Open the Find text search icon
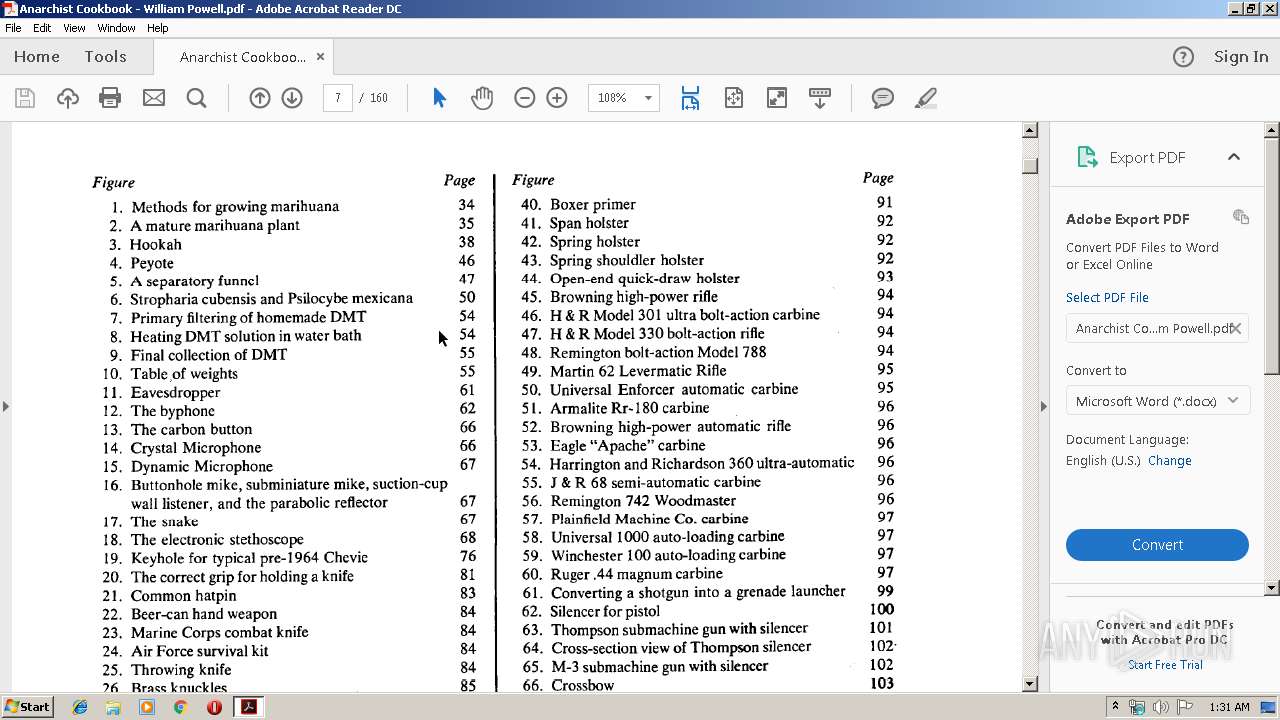This screenshot has width=1280, height=720. 197,98
